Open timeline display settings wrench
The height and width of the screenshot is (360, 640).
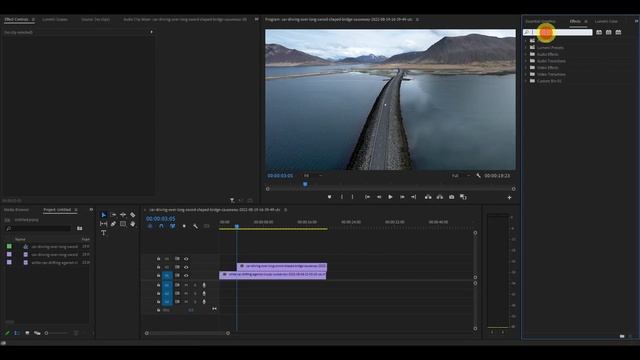tap(196, 226)
